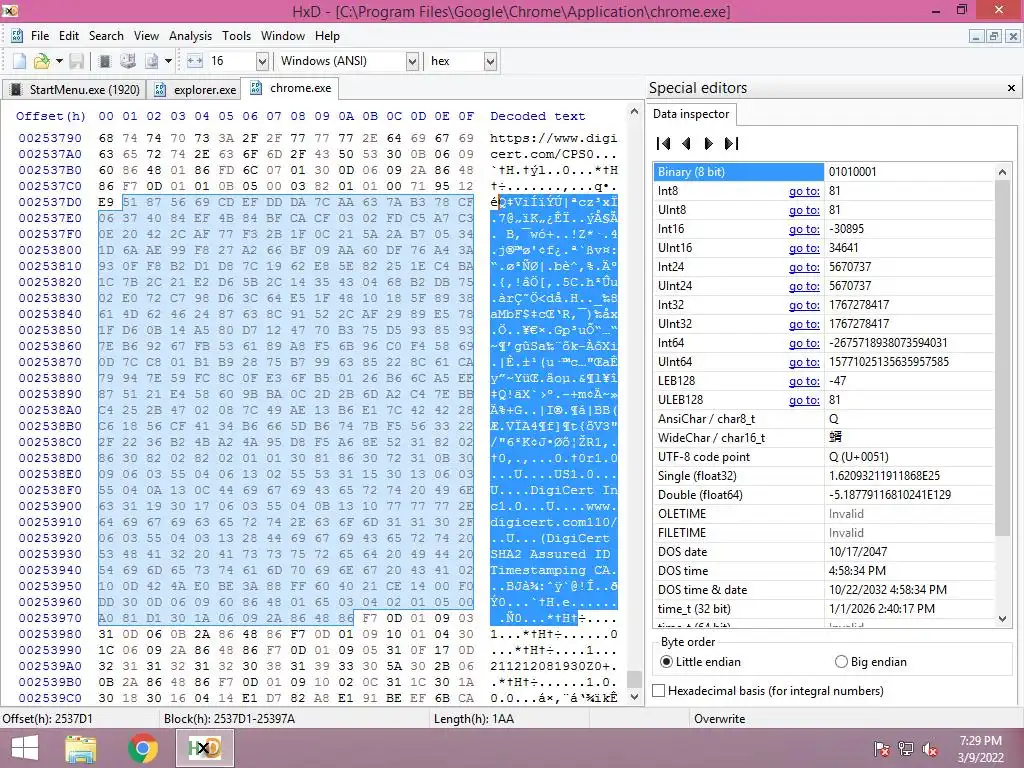Switch to the explorer.exe tab
This screenshot has height=768, width=1024.
195,89
